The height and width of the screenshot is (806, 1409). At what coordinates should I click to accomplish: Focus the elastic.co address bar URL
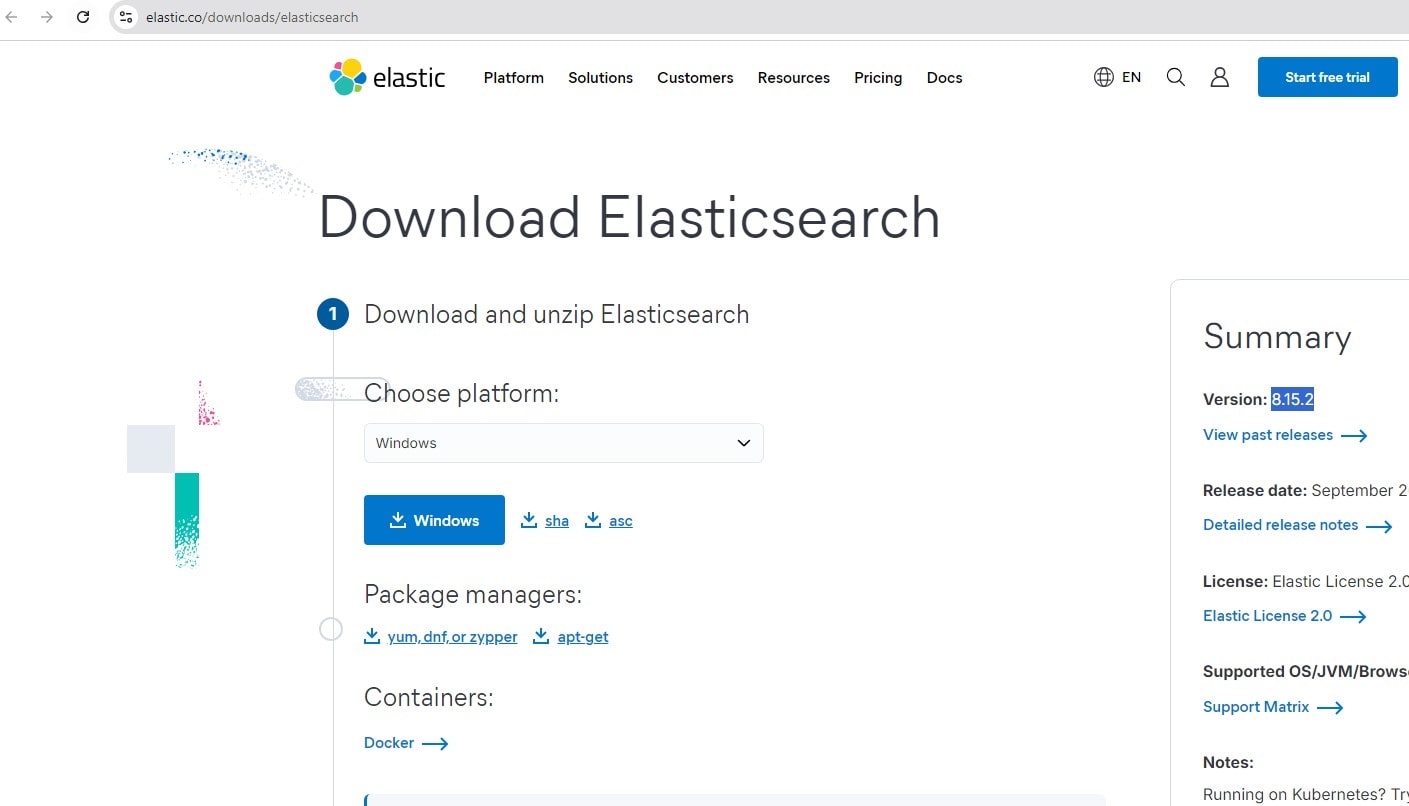252,17
